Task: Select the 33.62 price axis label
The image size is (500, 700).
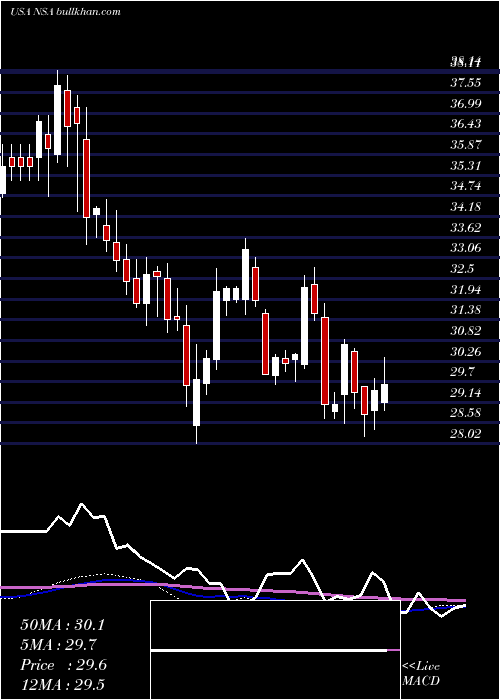Action: coord(465,228)
